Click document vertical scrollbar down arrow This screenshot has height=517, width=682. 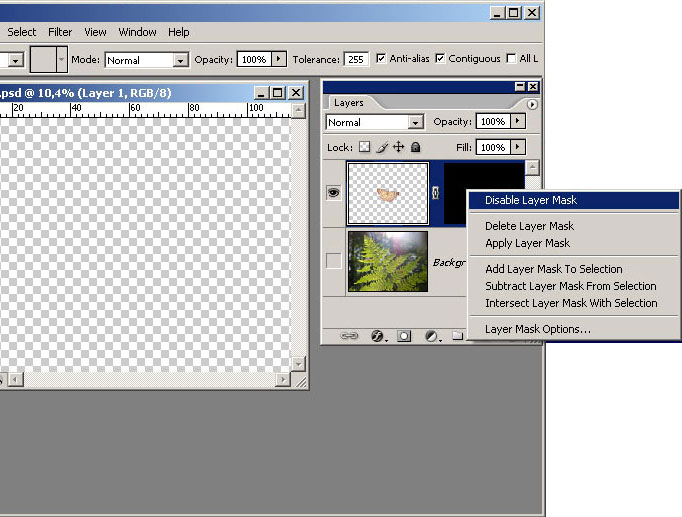point(298,364)
